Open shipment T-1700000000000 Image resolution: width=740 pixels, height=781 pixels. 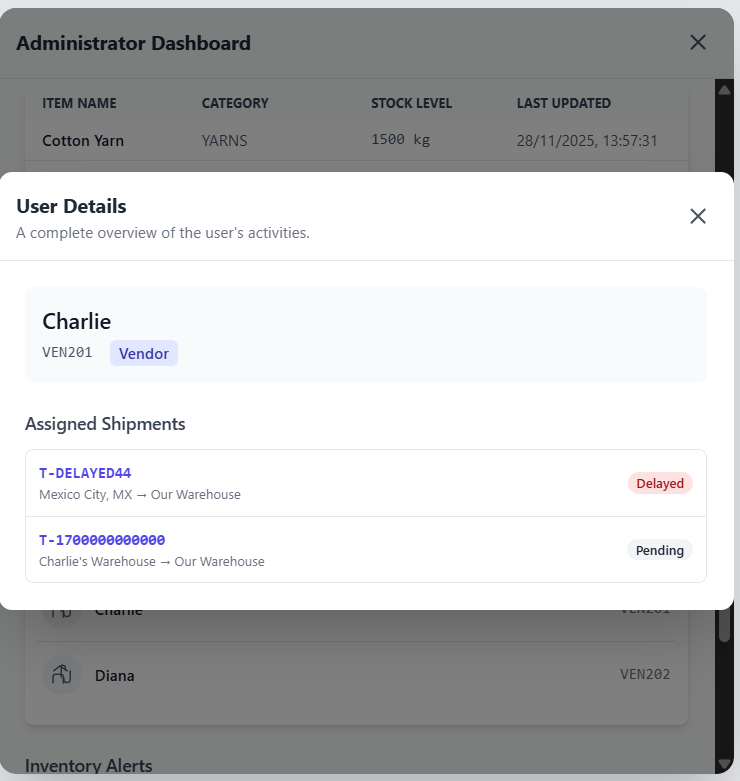point(102,540)
